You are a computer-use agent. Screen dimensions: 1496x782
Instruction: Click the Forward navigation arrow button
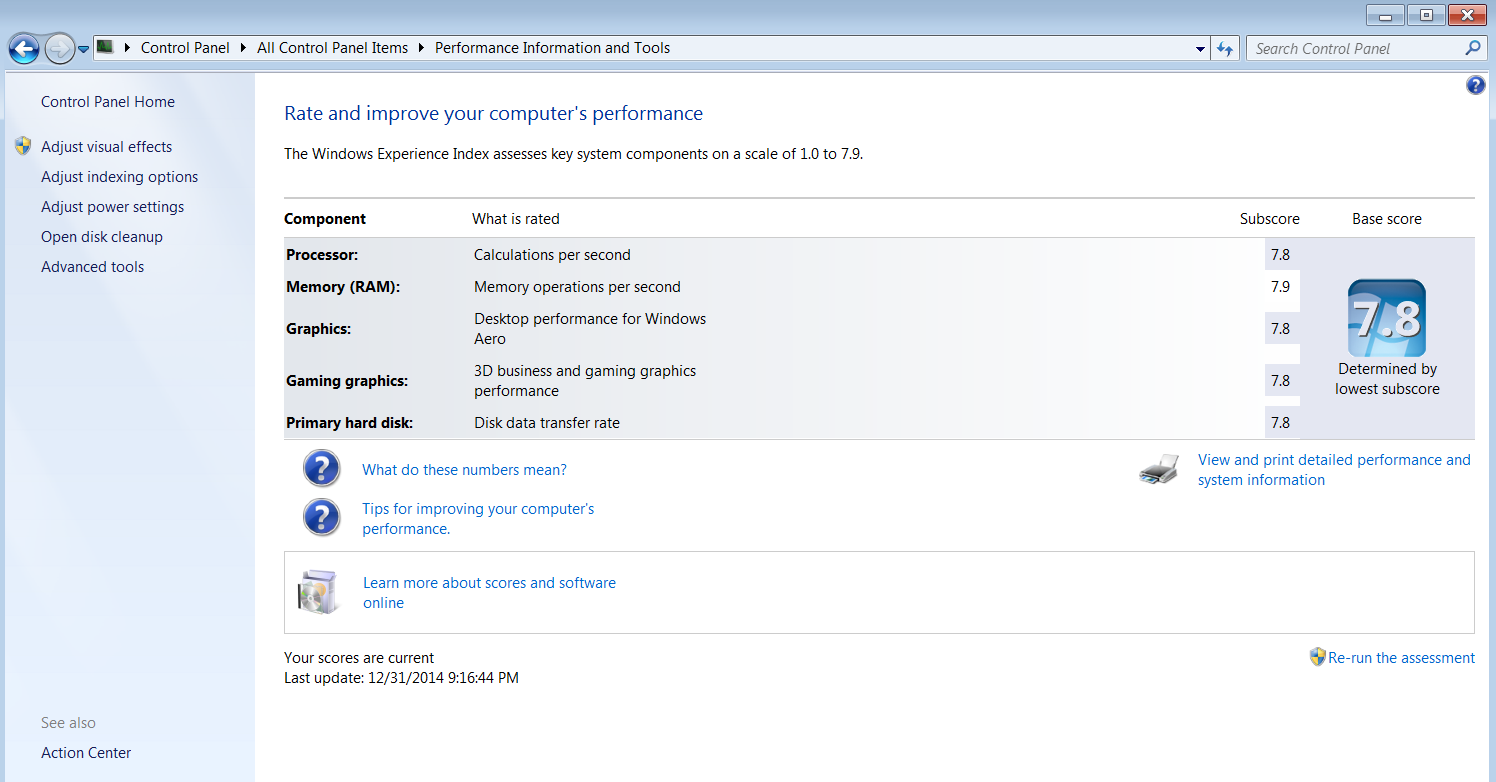coord(60,48)
